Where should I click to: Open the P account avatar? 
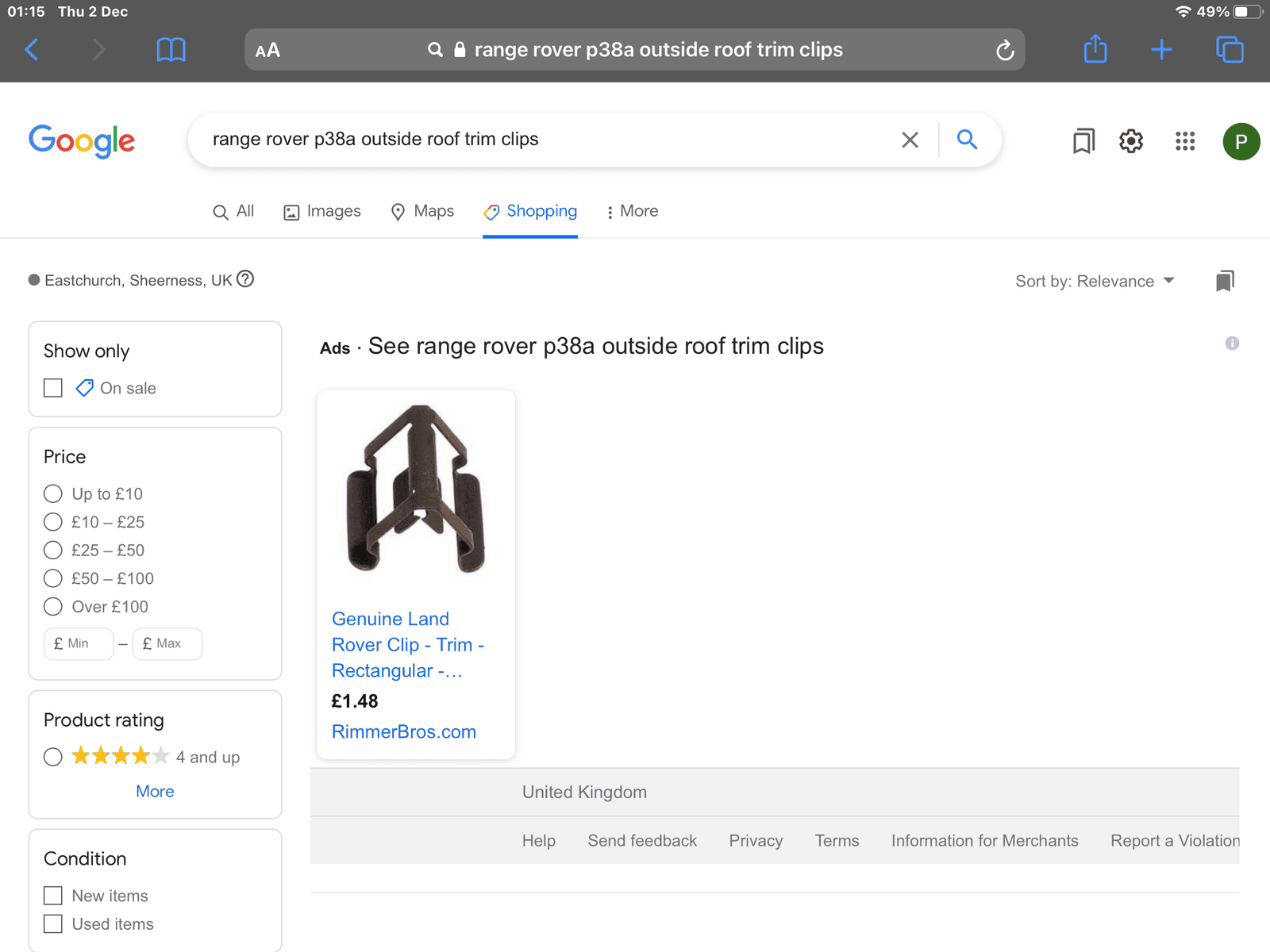pyautogui.click(x=1241, y=141)
